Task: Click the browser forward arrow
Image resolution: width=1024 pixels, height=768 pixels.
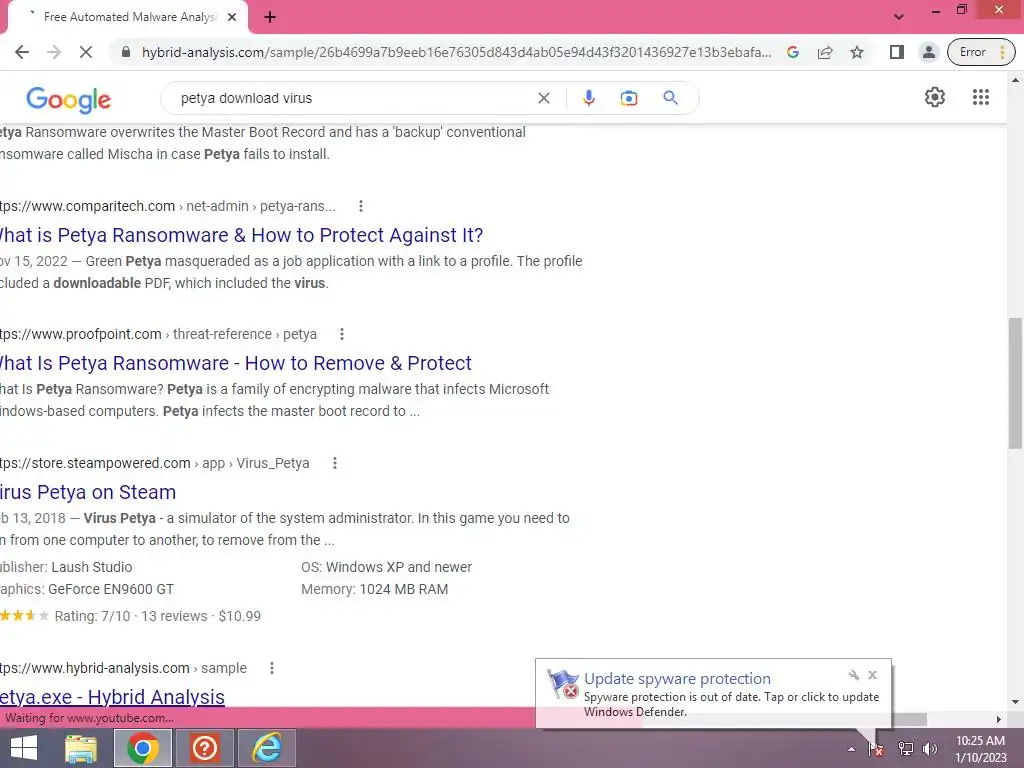Action: coord(54,52)
